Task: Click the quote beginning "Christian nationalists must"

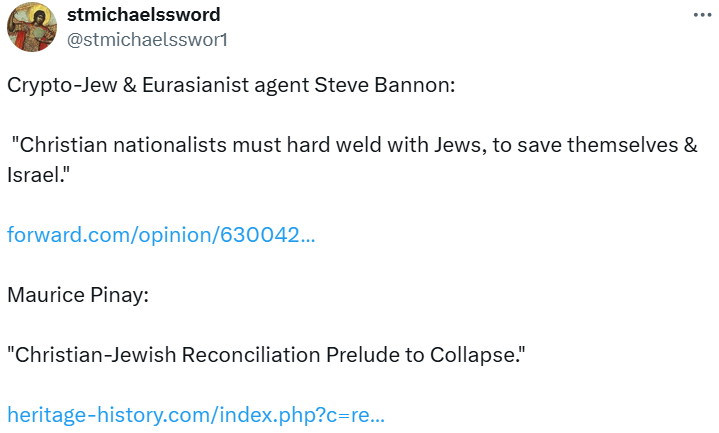Action: click(352, 145)
